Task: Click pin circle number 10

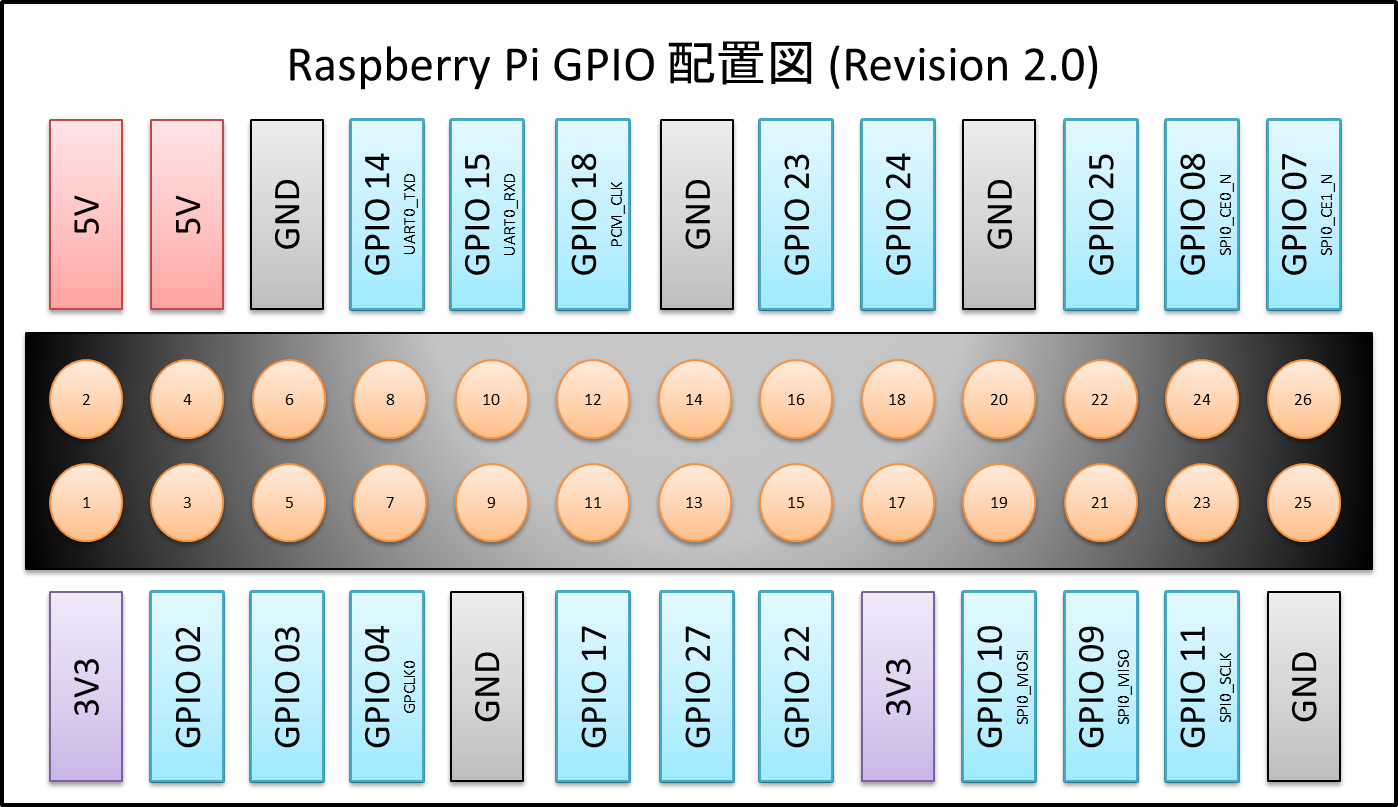Action: 491,399
